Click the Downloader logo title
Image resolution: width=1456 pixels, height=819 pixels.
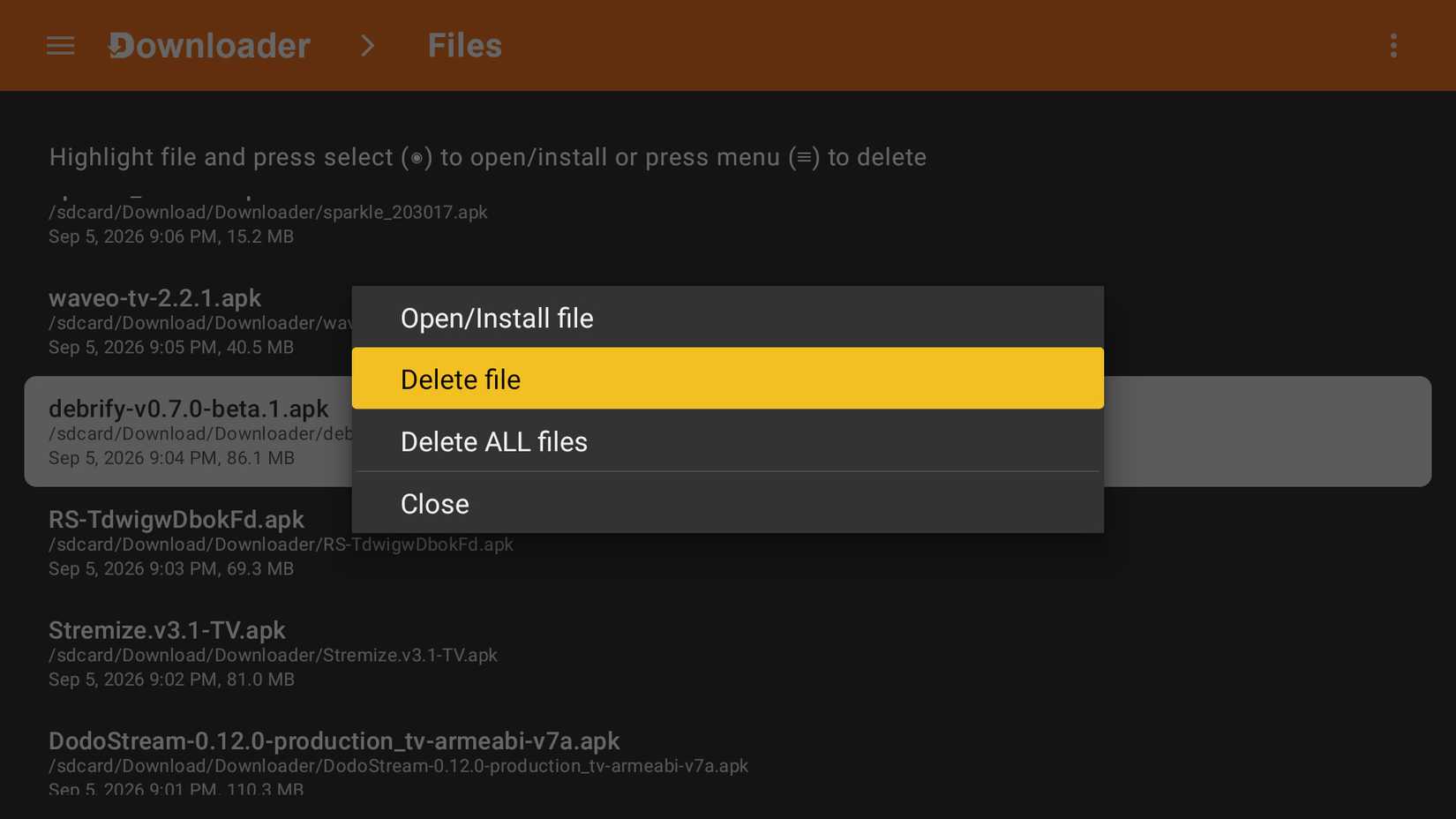[209, 46]
